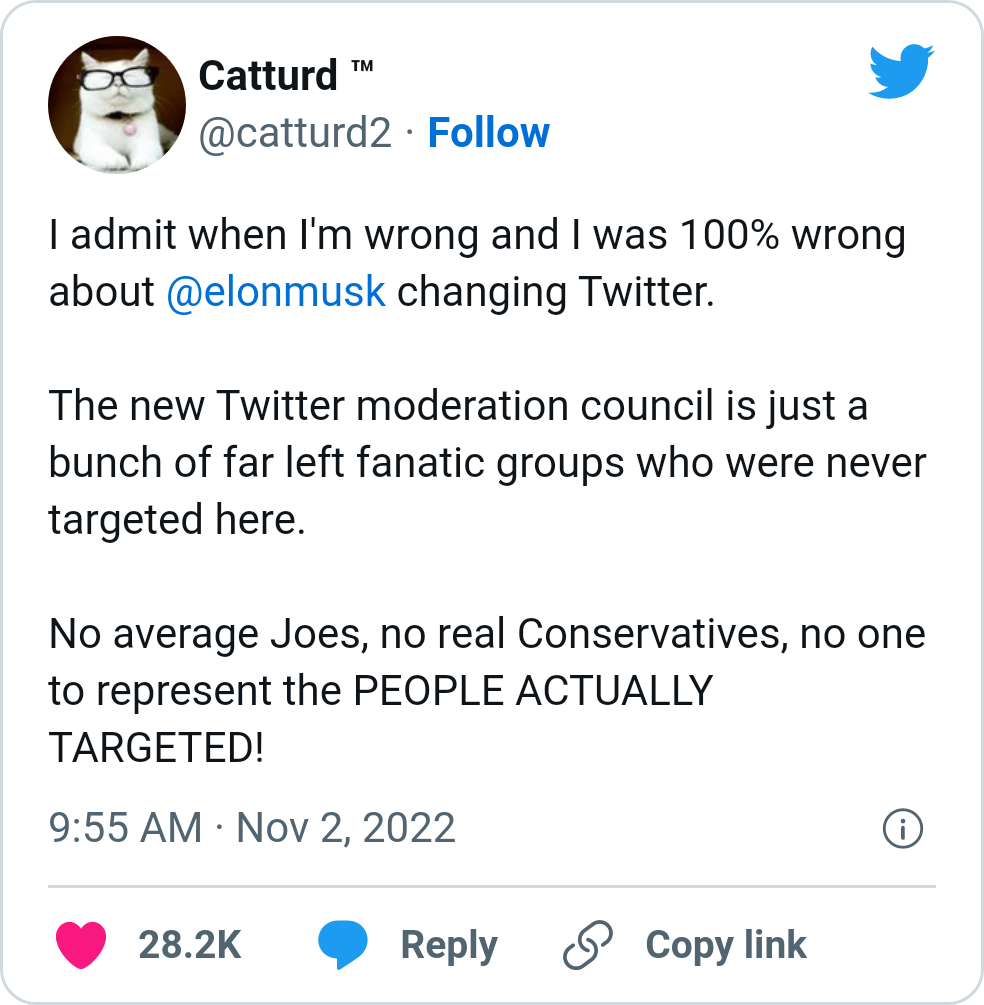Click the Twitter bird logo
This screenshot has width=984, height=1005.
click(x=901, y=71)
